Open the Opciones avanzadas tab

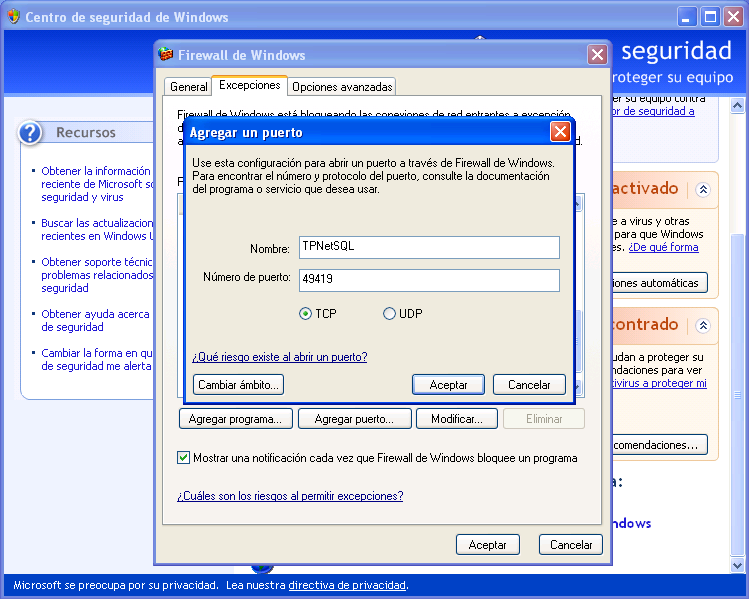coord(342,86)
